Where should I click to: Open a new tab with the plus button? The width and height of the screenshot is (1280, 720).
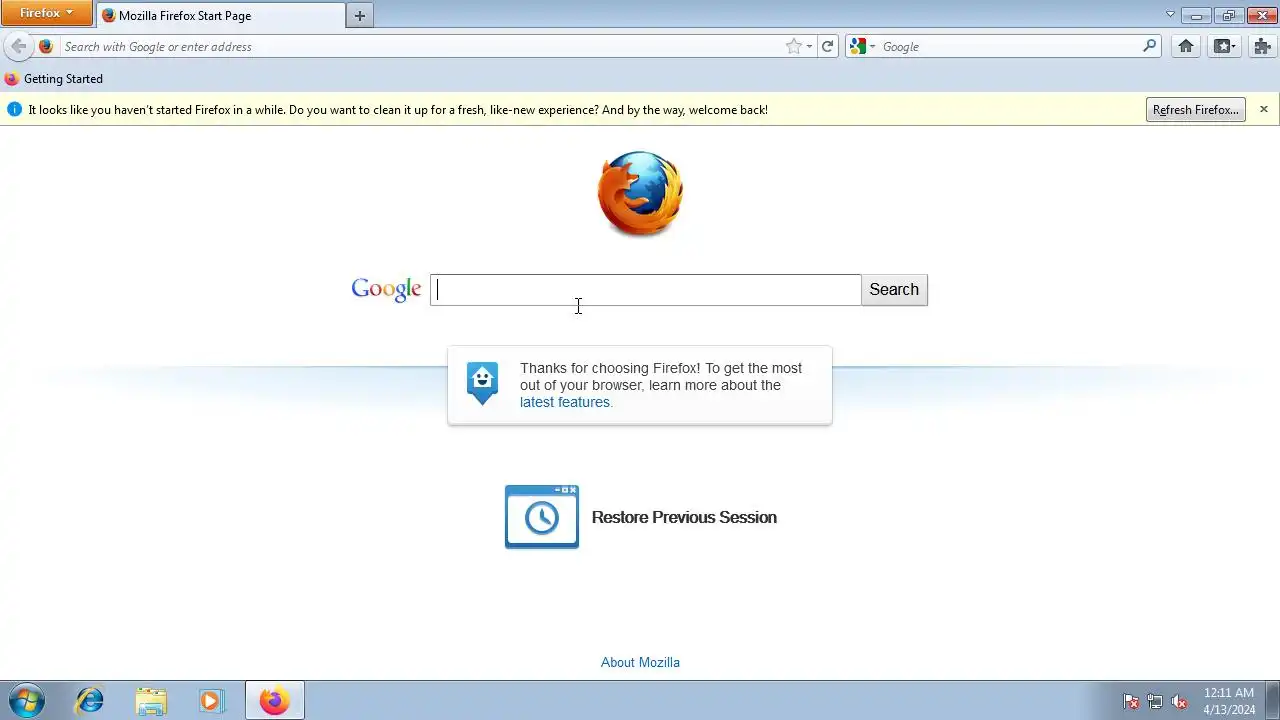pyautogui.click(x=360, y=15)
